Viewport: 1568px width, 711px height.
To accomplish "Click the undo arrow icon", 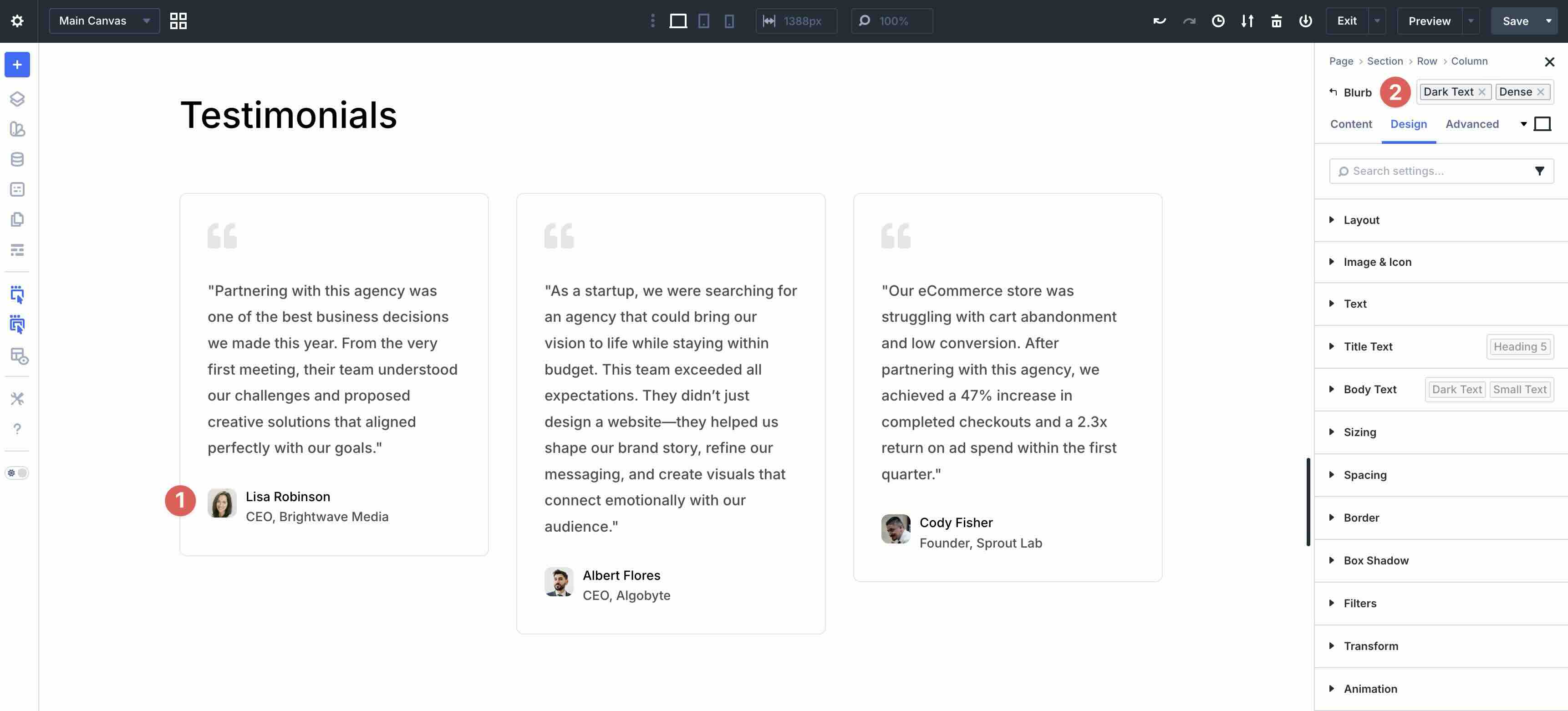I will click(1159, 20).
